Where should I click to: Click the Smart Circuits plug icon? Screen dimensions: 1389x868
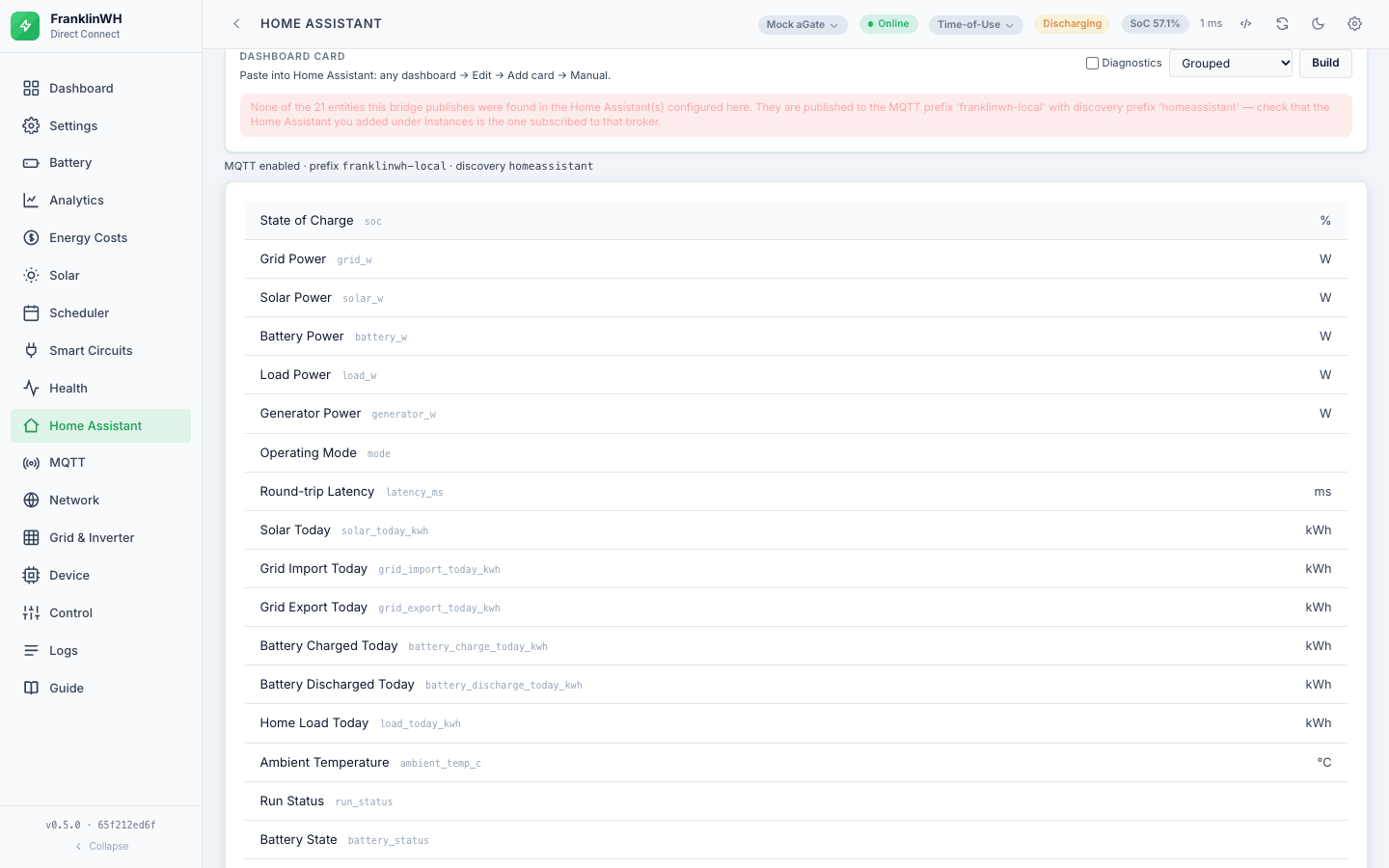pyautogui.click(x=31, y=351)
